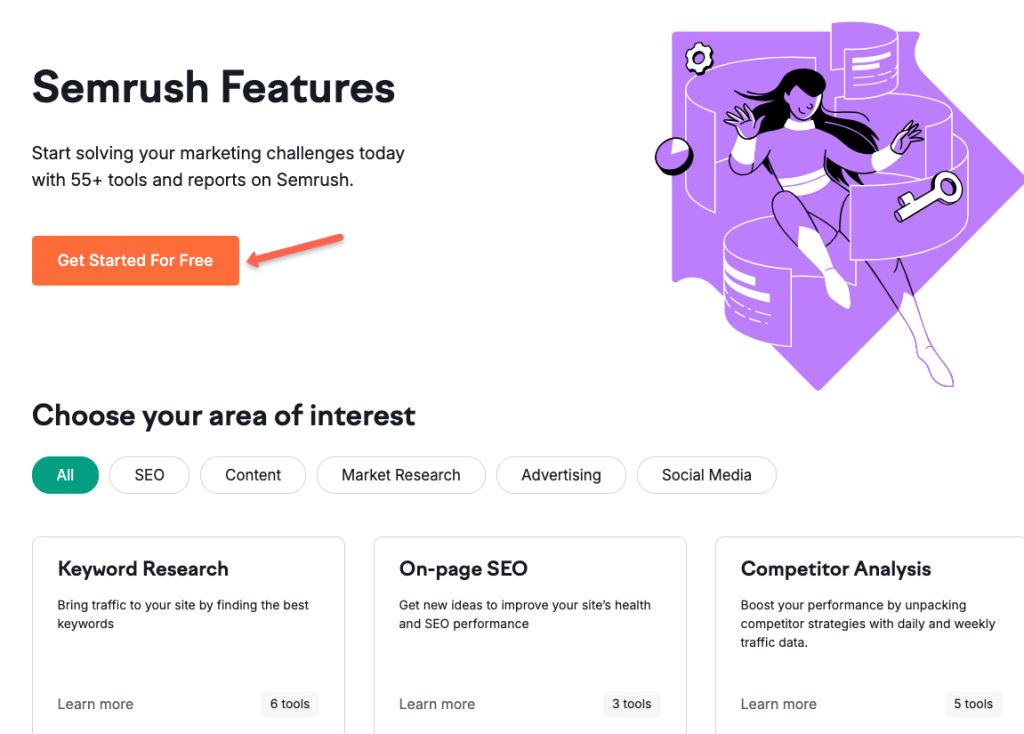Filter features by Content

(x=252, y=475)
